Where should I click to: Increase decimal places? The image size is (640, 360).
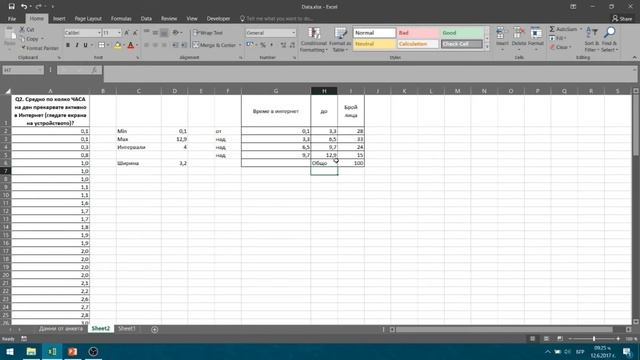[283, 45]
